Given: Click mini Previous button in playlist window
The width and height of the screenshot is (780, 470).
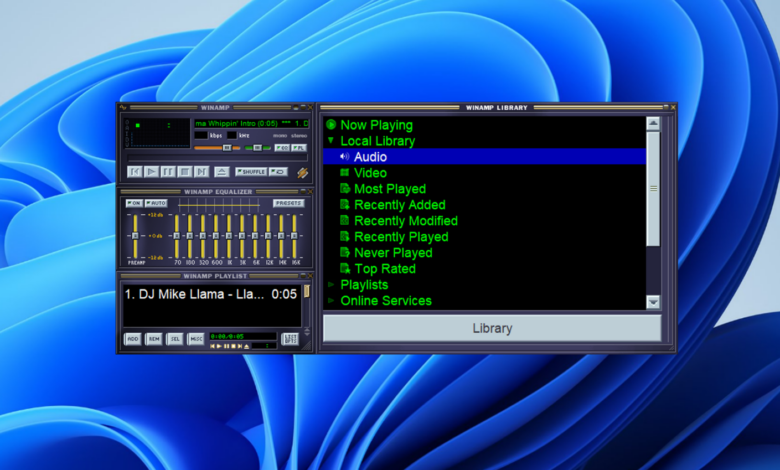Looking at the screenshot, I should click(x=212, y=346).
